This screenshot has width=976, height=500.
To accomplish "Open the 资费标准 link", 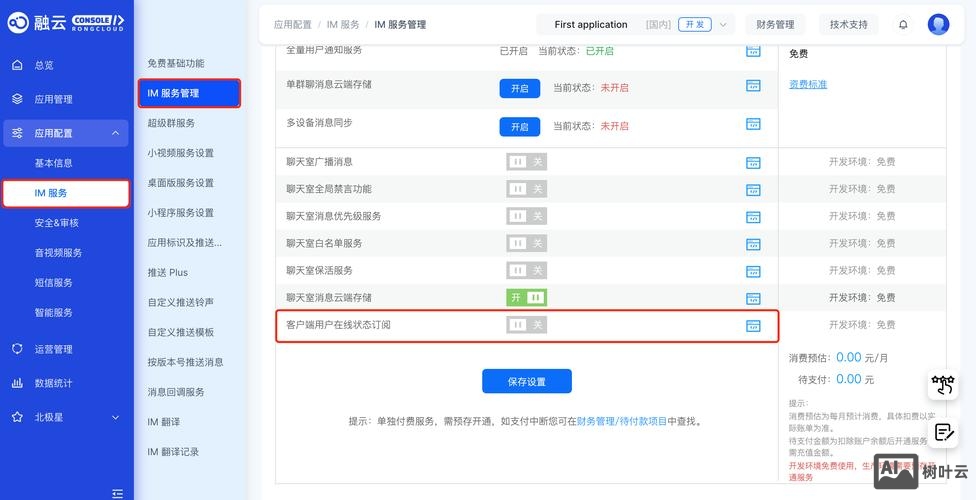I will point(808,85).
